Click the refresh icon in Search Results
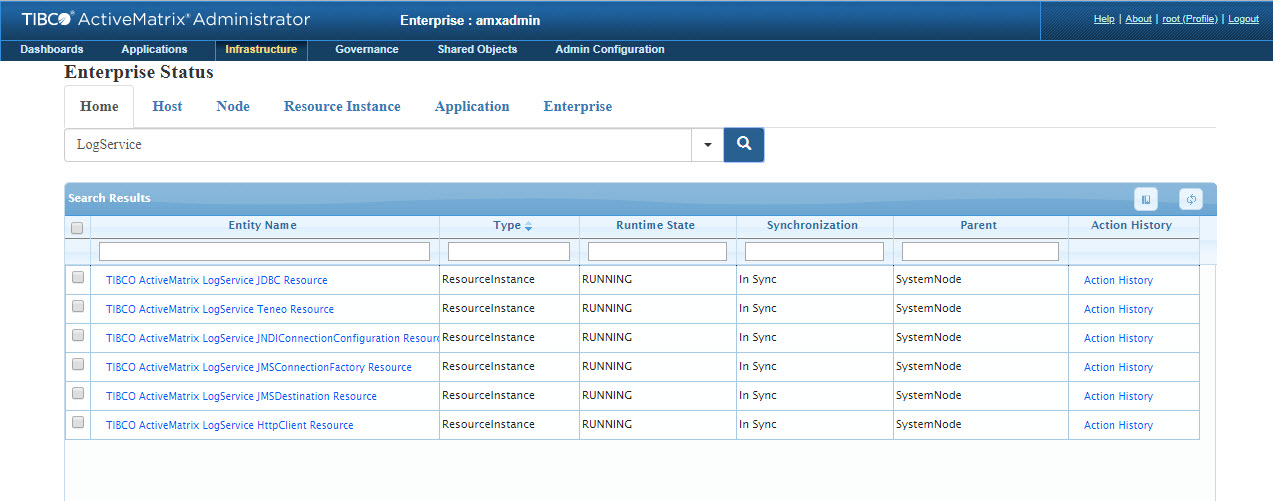This screenshot has width=1273, height=501. pyautogui.click(x=1190, y=199)
